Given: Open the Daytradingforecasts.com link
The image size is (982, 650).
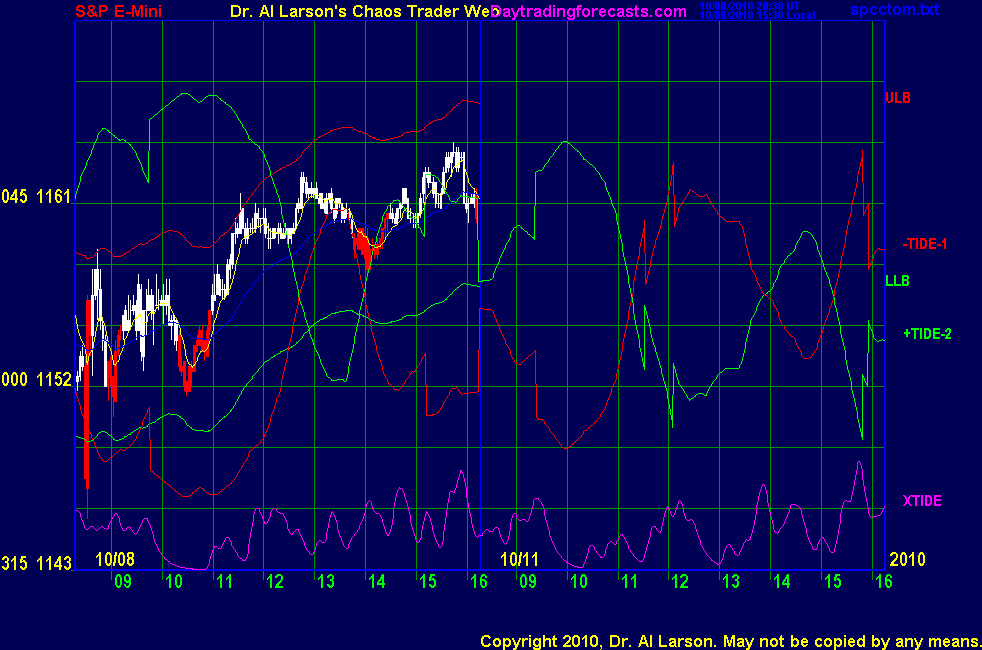Looking at the screenshot, I should coord(590,11).
